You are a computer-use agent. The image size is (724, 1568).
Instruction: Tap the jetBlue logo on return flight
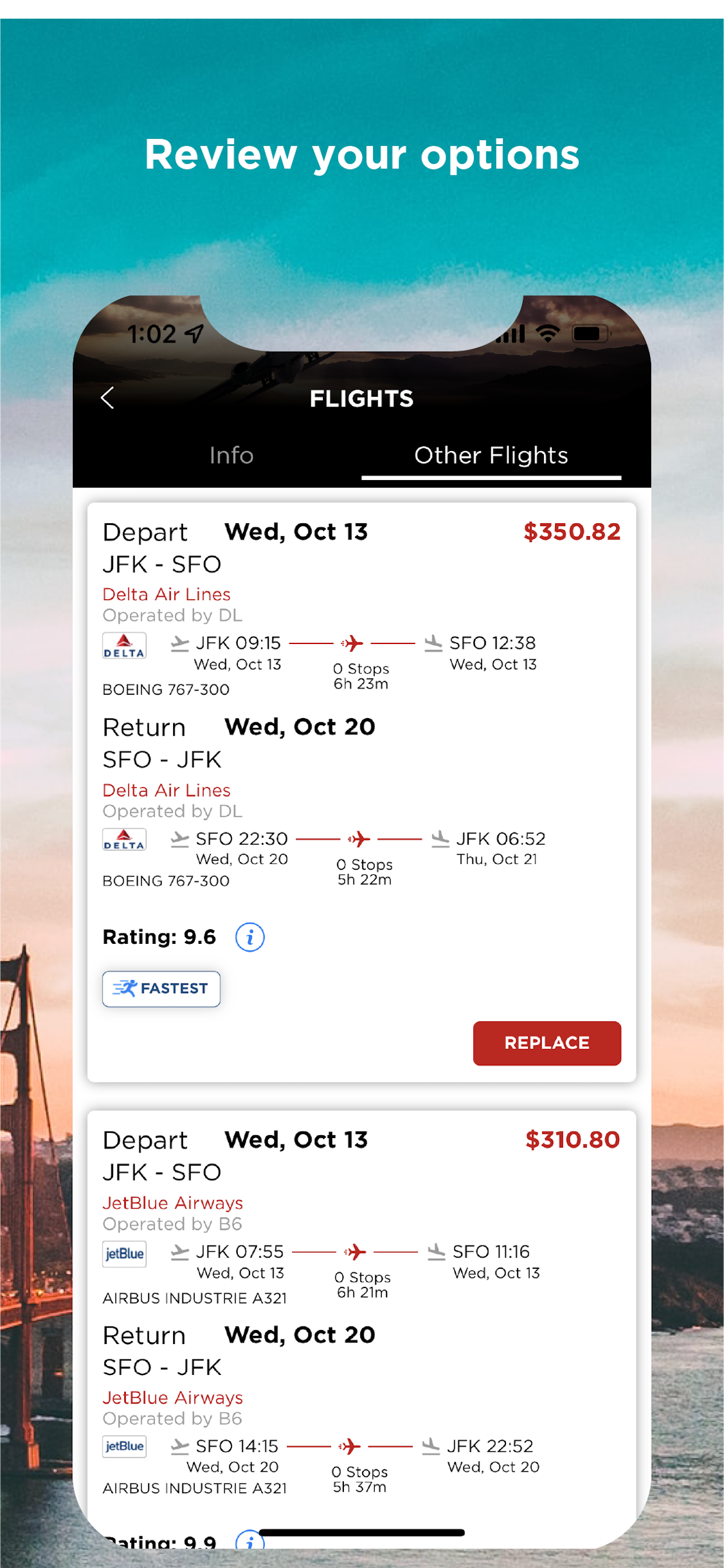point(124,1446)
